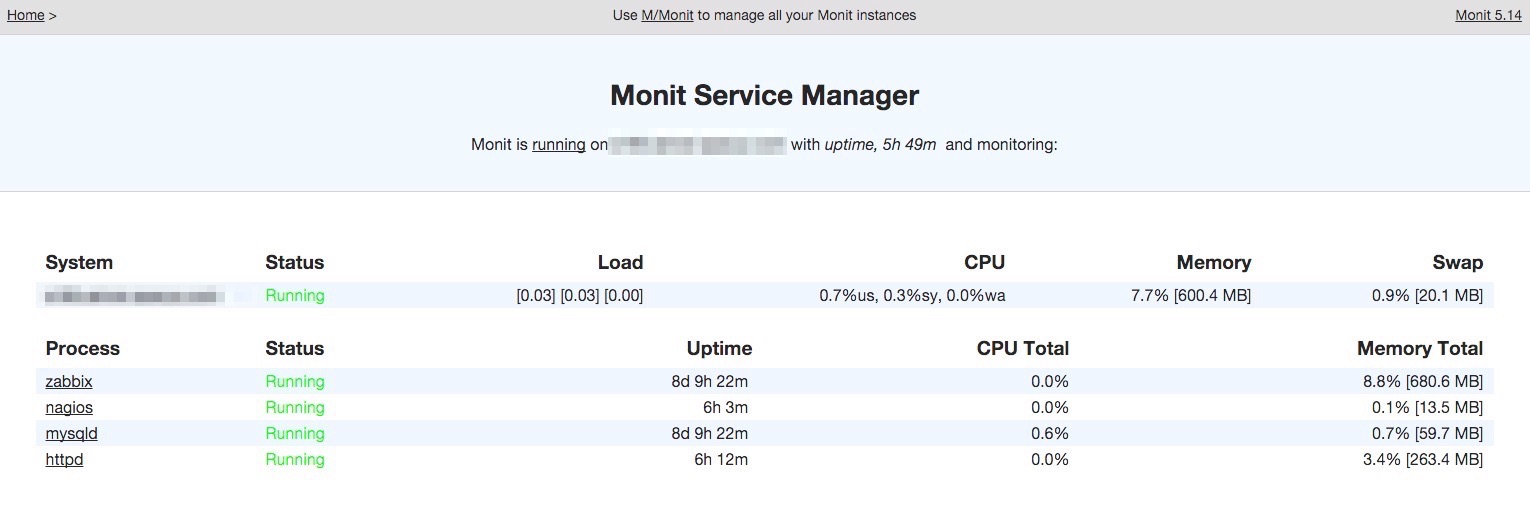Click the Process column header
1530x530 pixels.
pyautogui.click(x=82, y=349)
